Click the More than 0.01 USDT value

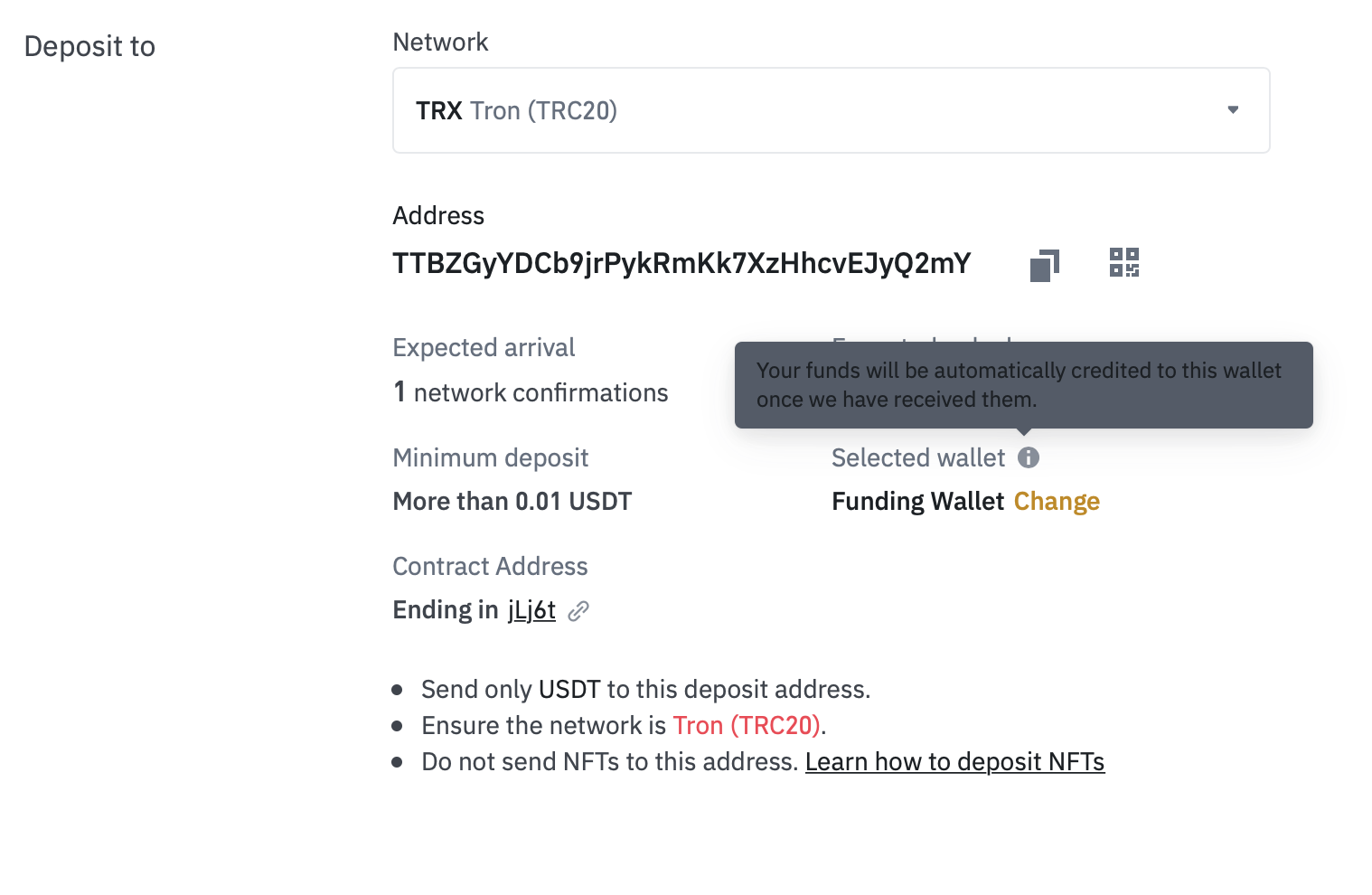[x=512, y=501]
